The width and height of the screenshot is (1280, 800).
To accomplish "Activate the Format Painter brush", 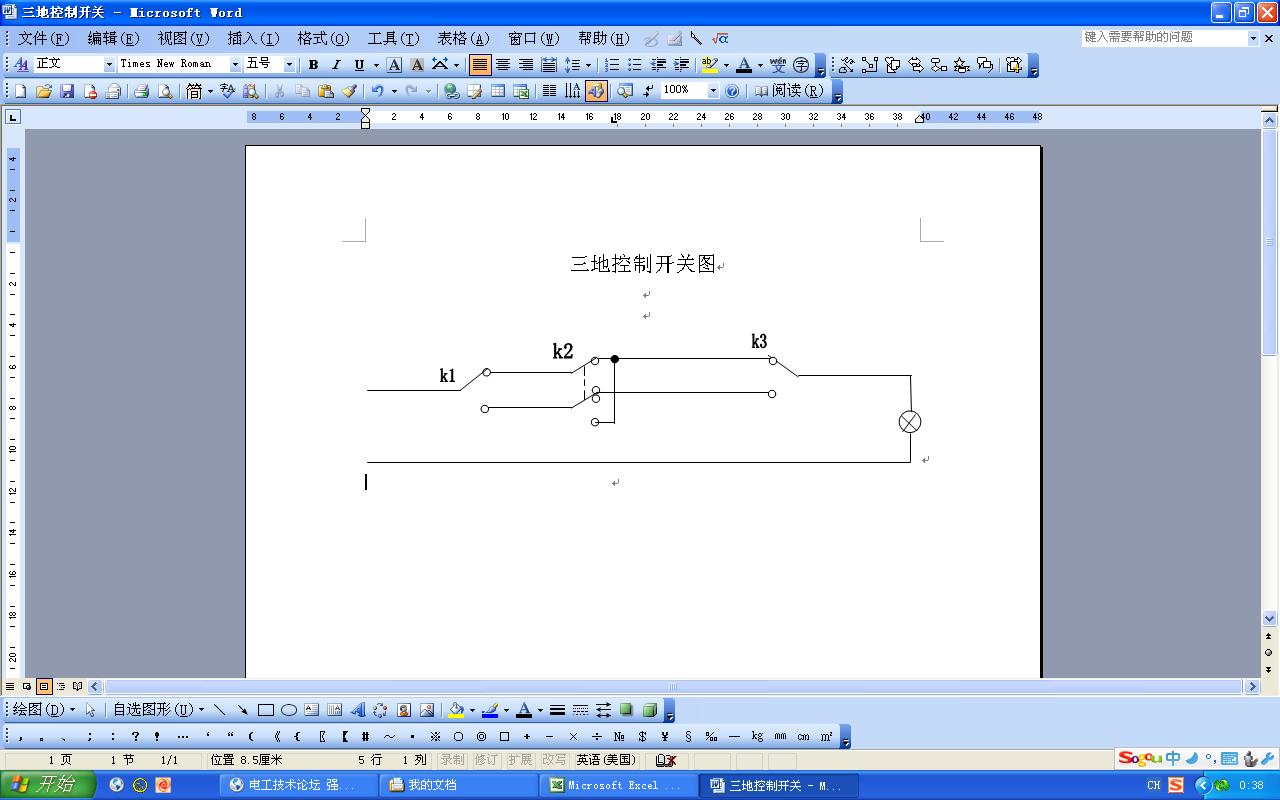I will click(349, 91).
